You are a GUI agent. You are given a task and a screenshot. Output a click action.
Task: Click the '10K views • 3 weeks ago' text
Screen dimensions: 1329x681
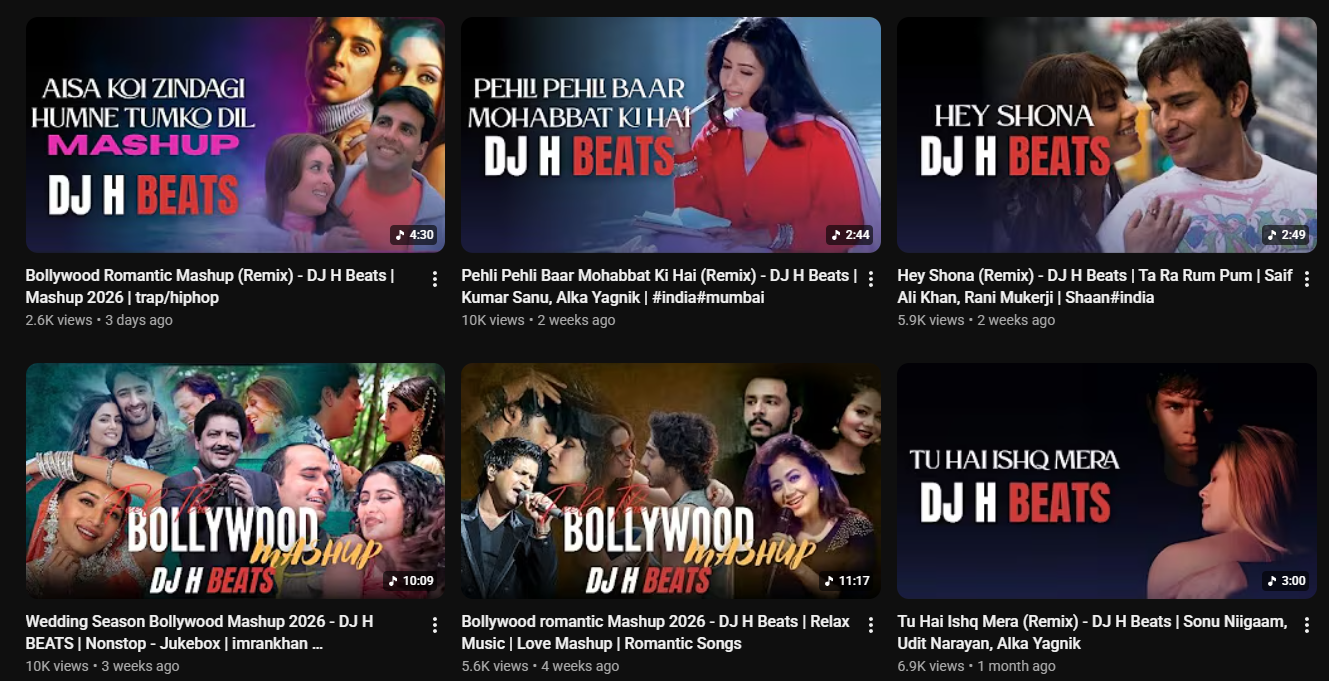point(103,666)
